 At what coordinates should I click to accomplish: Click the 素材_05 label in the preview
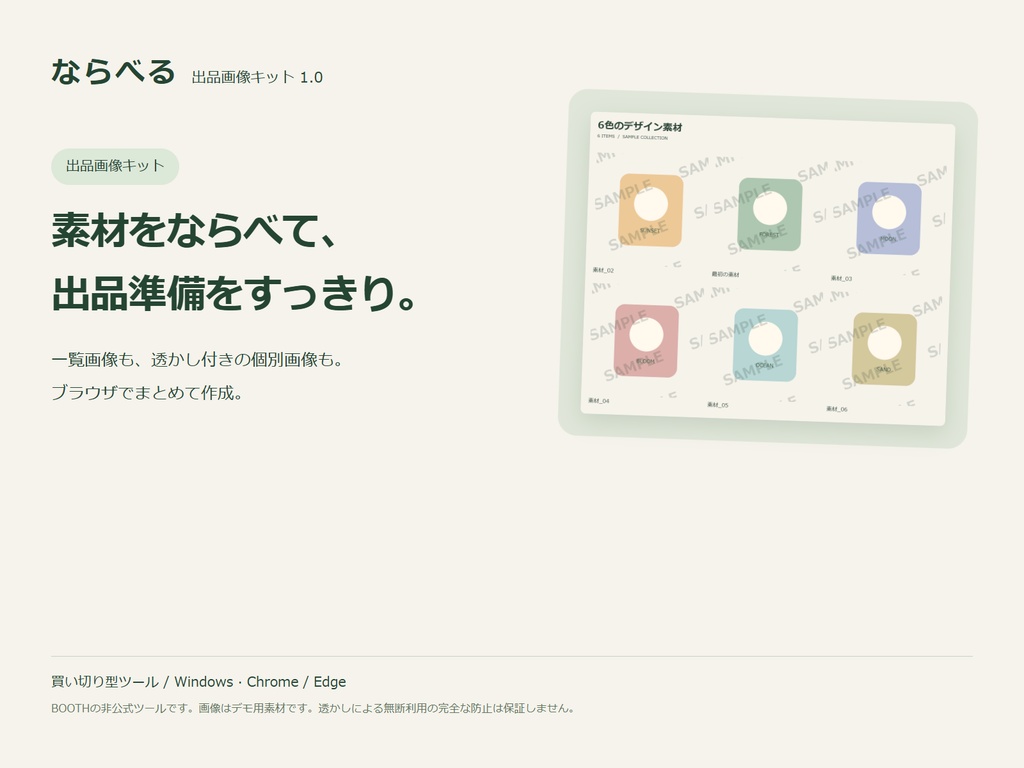[718, 405]
